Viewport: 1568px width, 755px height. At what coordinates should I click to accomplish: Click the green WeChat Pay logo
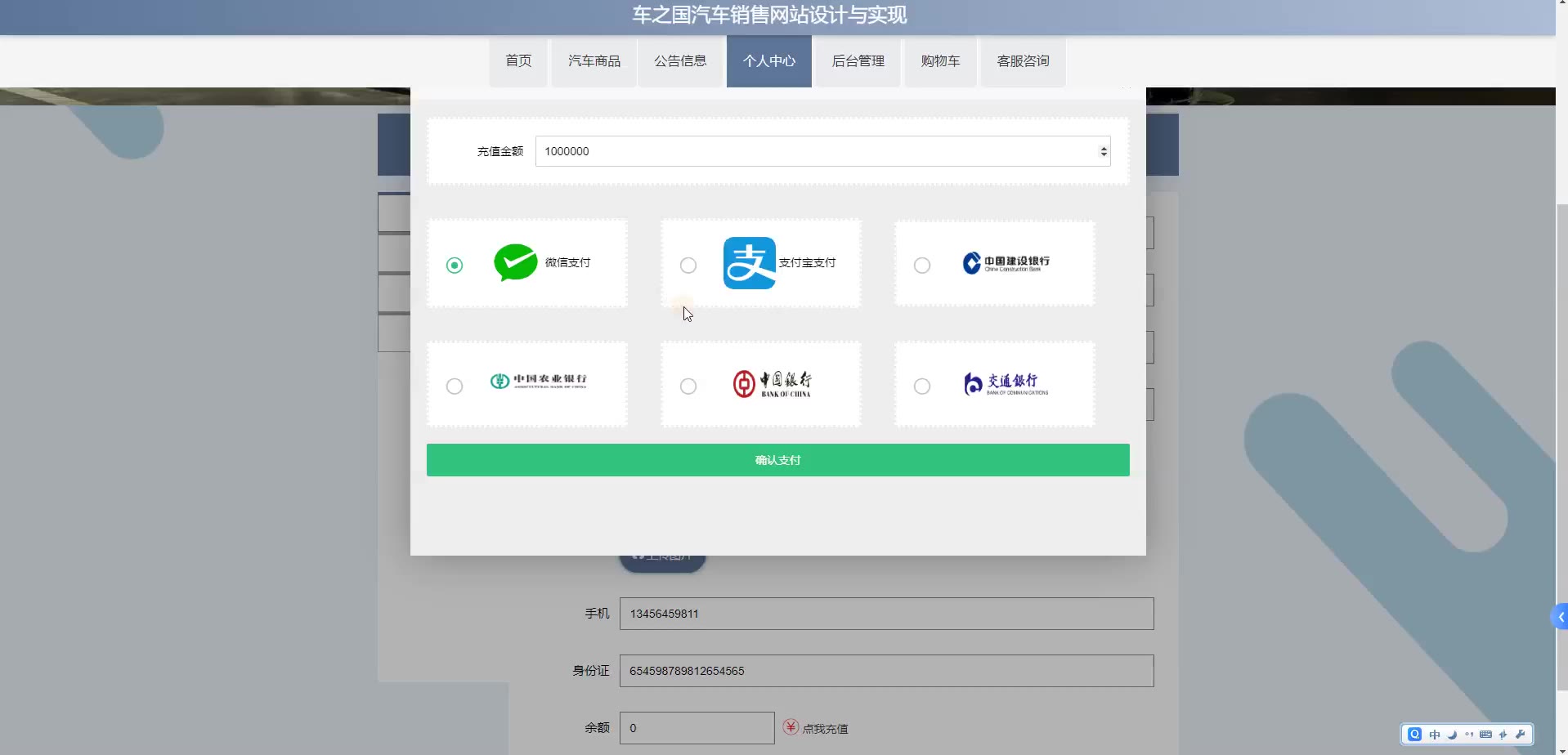click(x=516, y=262)
